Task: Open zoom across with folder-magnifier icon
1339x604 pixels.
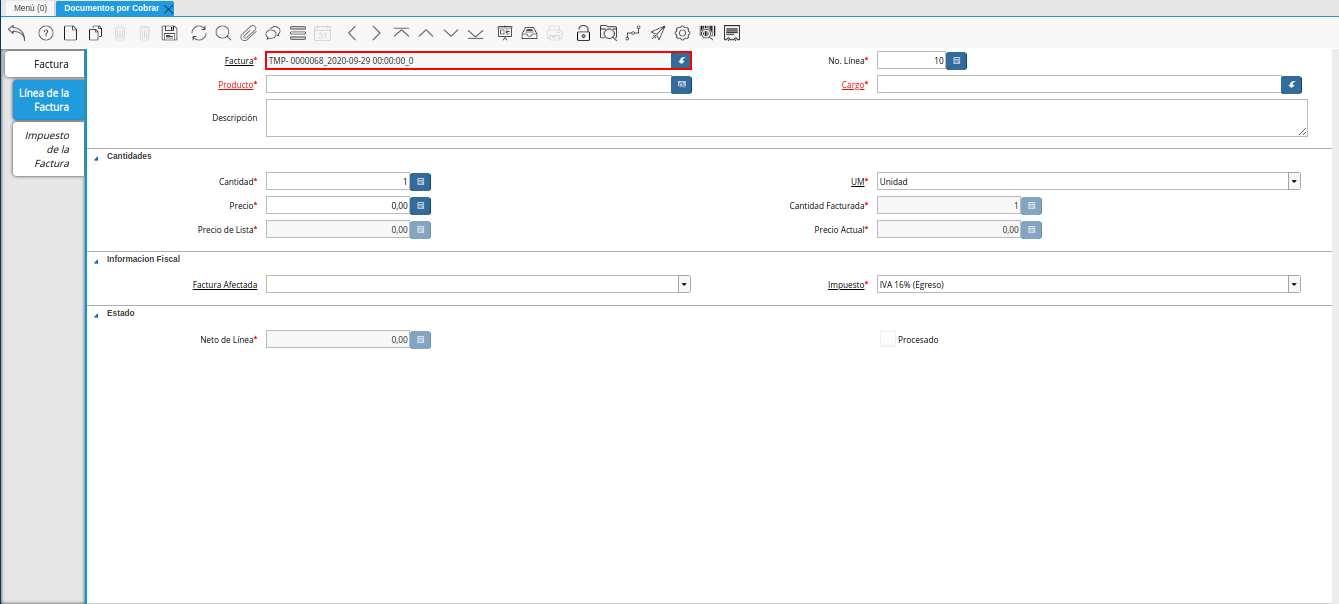Action: [608, 33]
